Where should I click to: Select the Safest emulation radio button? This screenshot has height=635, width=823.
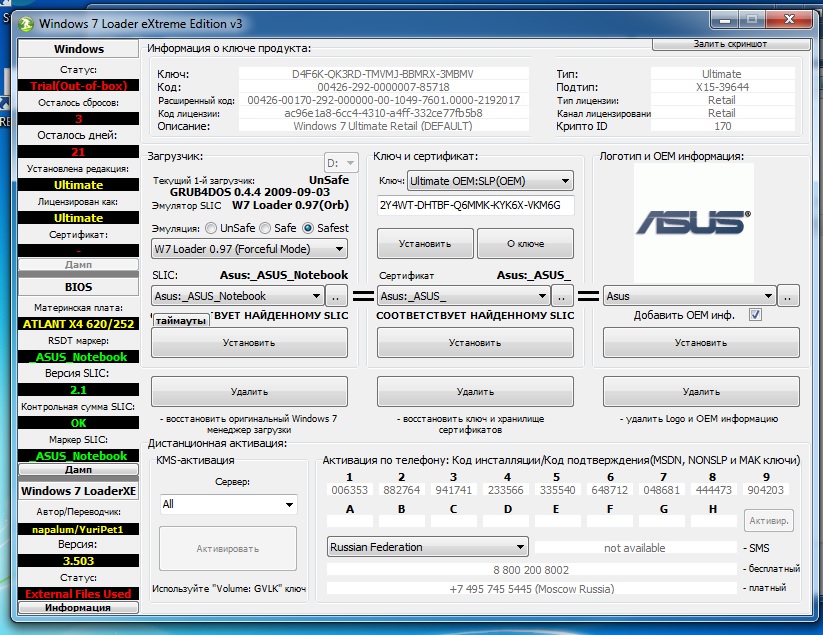click(x=308, y=228)
